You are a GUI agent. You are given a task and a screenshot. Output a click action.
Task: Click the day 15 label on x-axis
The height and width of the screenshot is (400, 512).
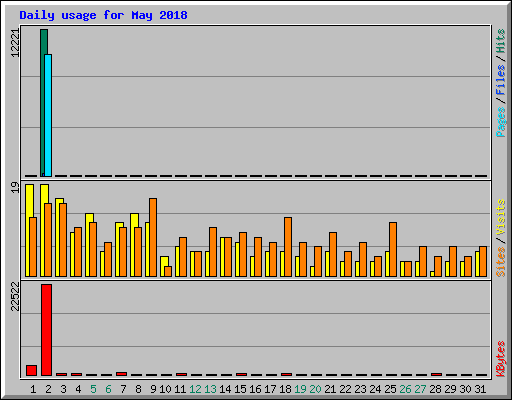point(240,389)
